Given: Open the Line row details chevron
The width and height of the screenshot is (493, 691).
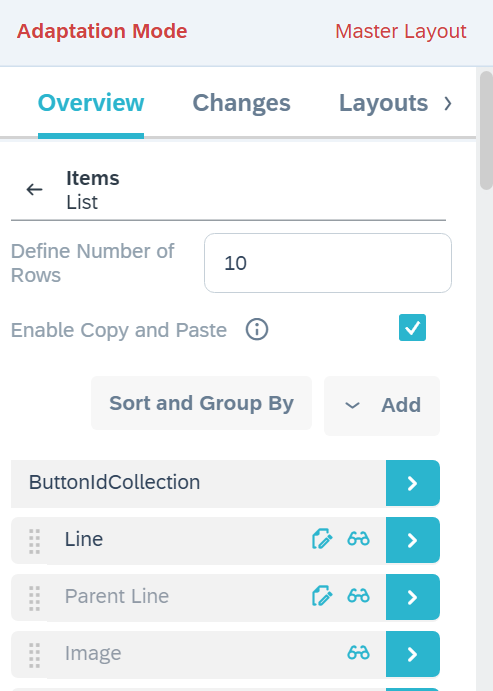Looking at the screenshot, I should (413, 540).
